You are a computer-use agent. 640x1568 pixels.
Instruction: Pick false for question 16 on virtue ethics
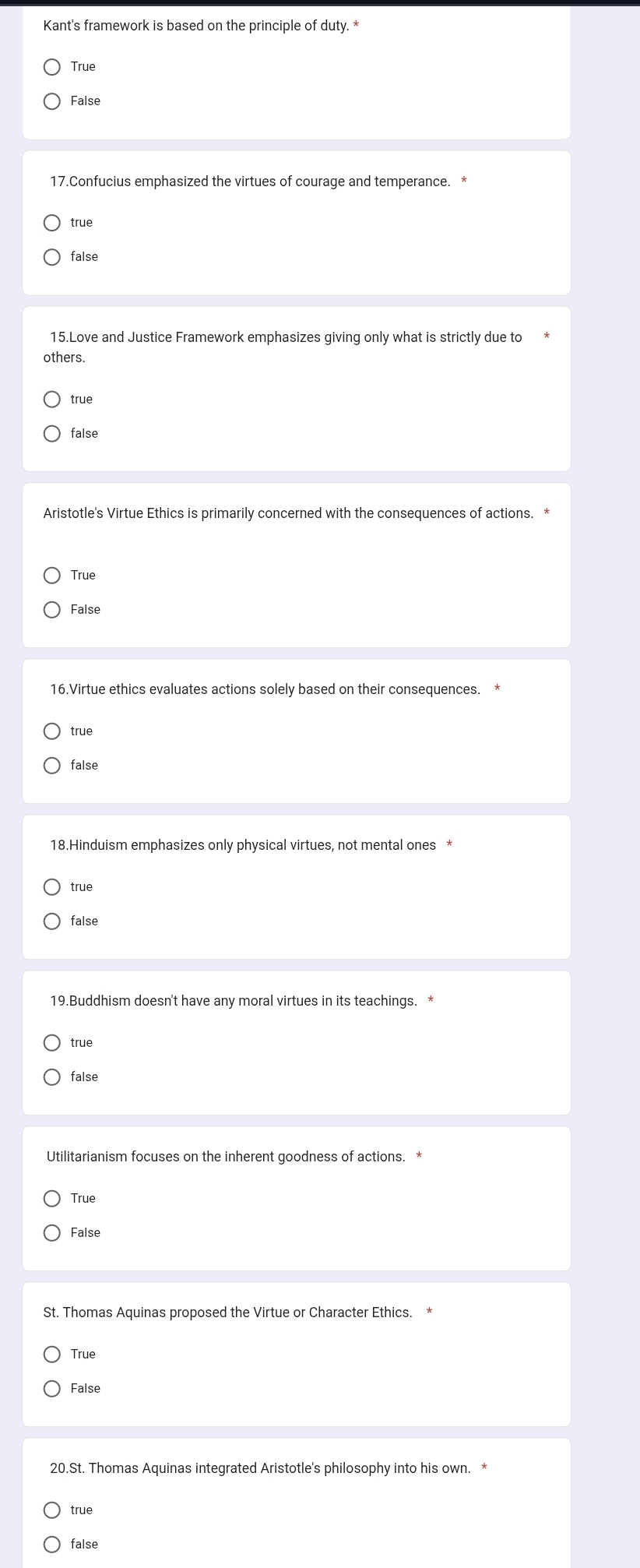pos(52,766)
